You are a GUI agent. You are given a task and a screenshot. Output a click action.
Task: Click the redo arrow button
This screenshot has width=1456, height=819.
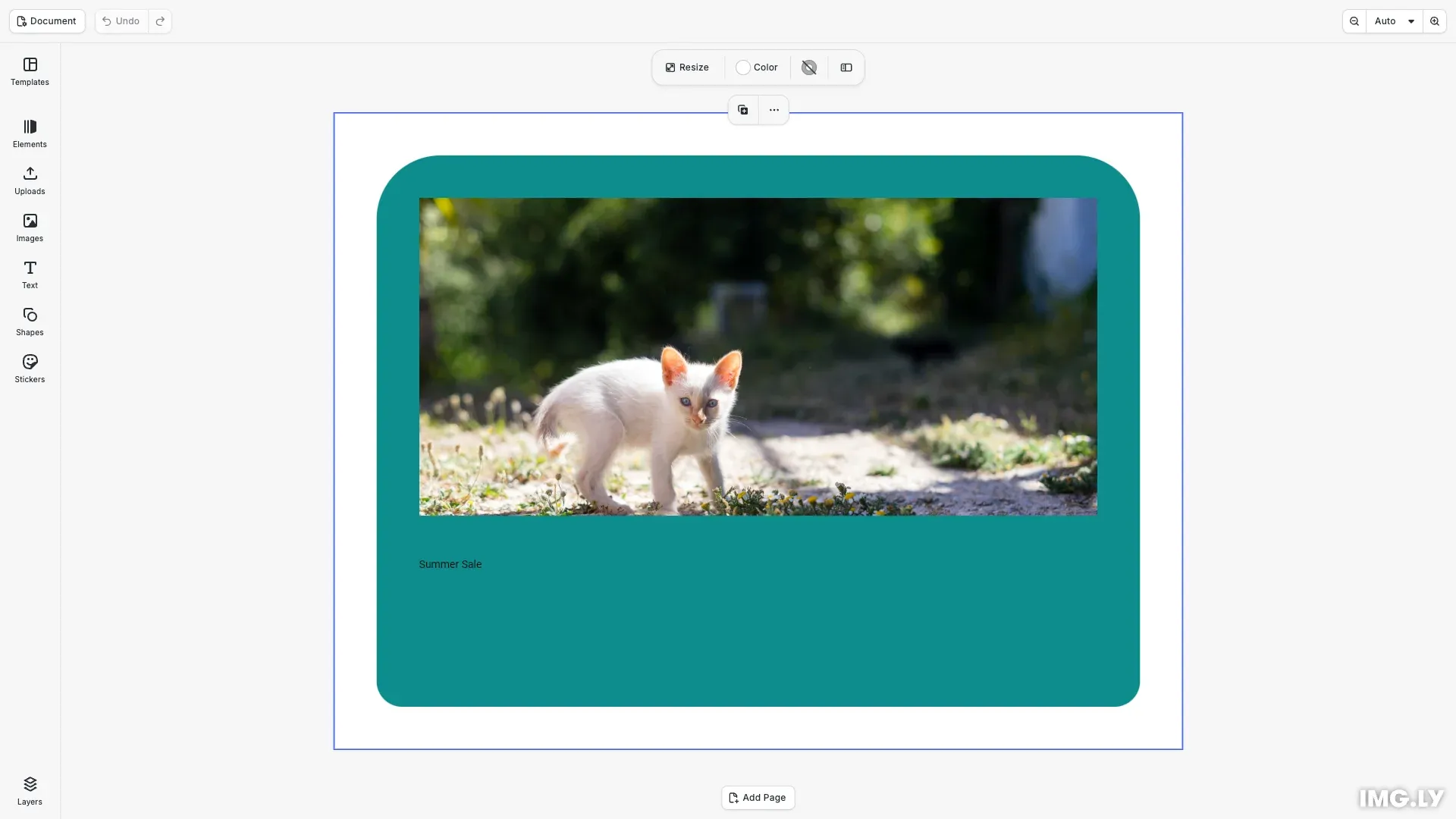click(x=160, y=21)
